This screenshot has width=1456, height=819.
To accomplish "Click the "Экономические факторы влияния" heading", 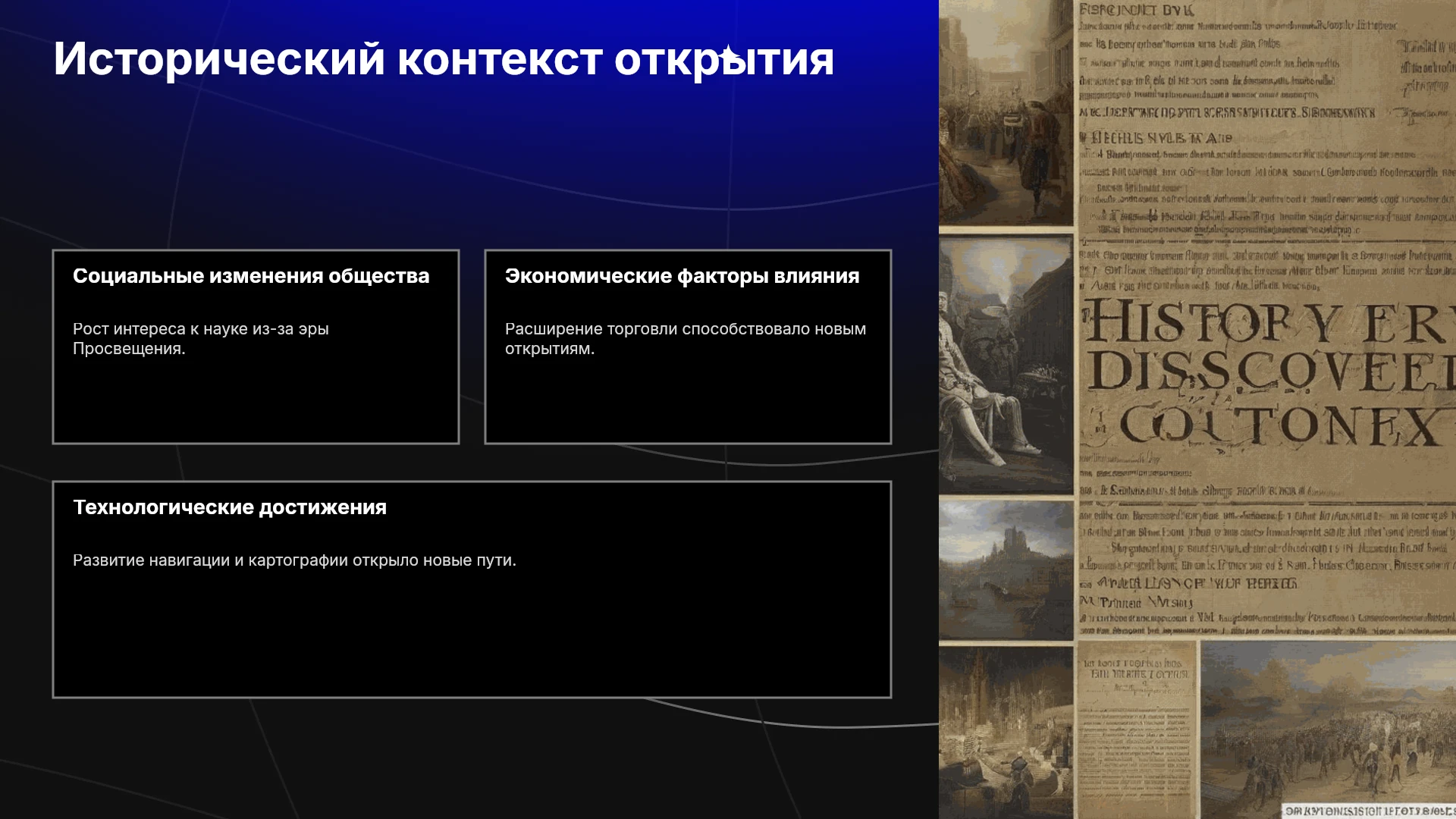I will coord(682,276).
